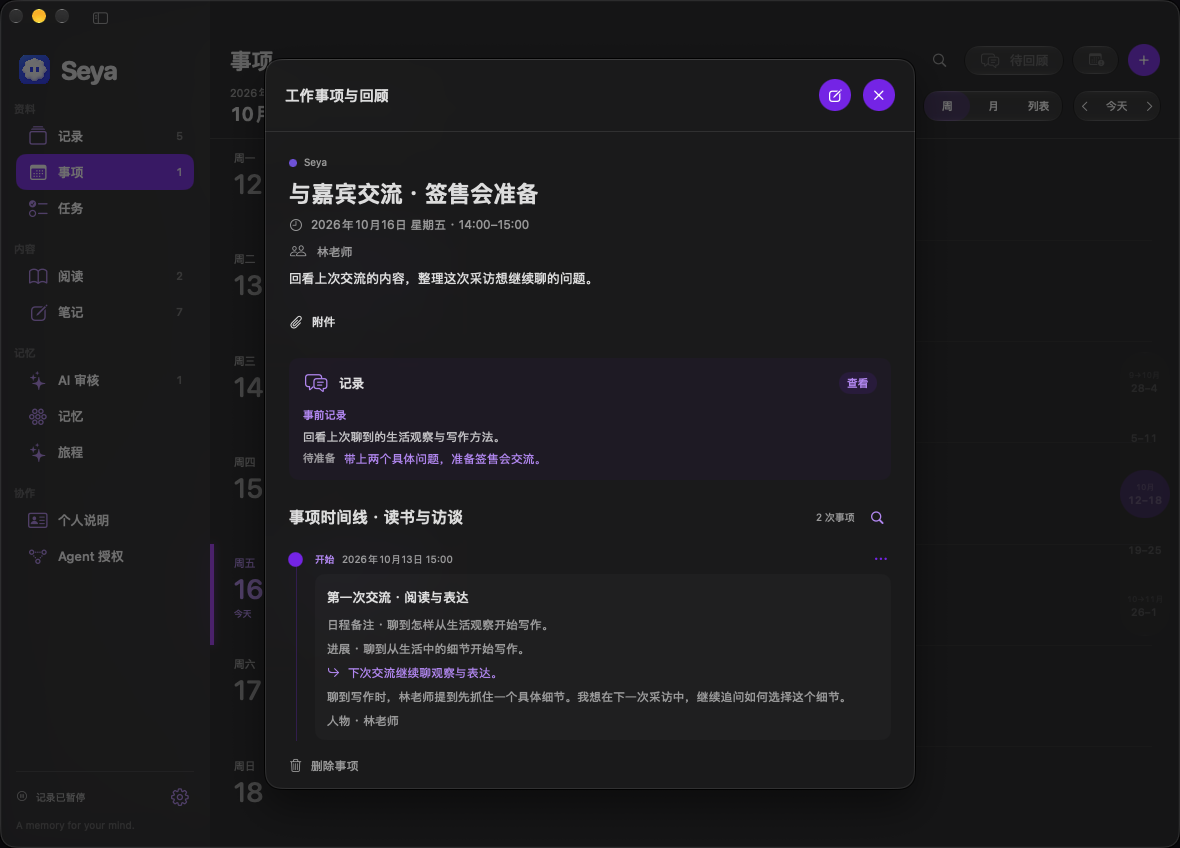Image resolution: width=1180 pixels, height=848 pixels.
Task: Click the 2 次事项 count label
Action: point(835,518)
